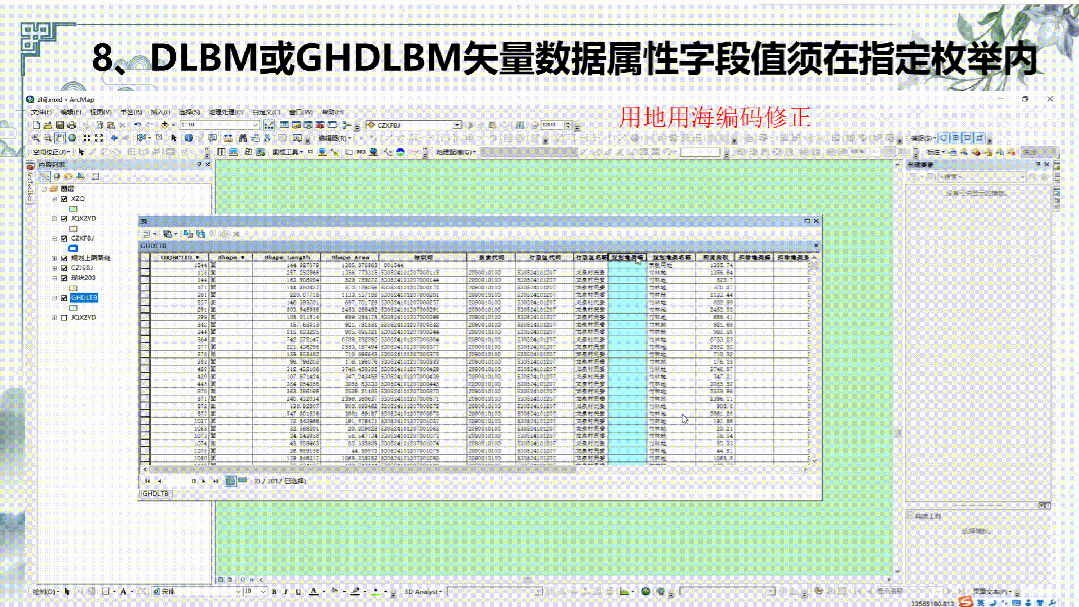This screenshot has width=1079, height=607.
Task: Click the Shape_Area column header
Action: point(350,257)
